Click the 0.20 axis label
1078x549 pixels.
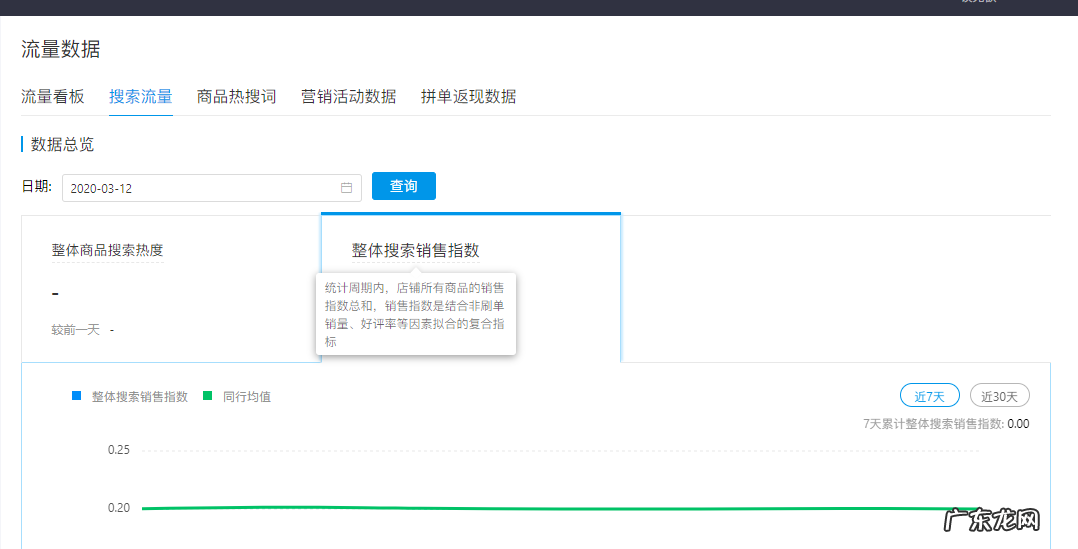pos(118,508)
